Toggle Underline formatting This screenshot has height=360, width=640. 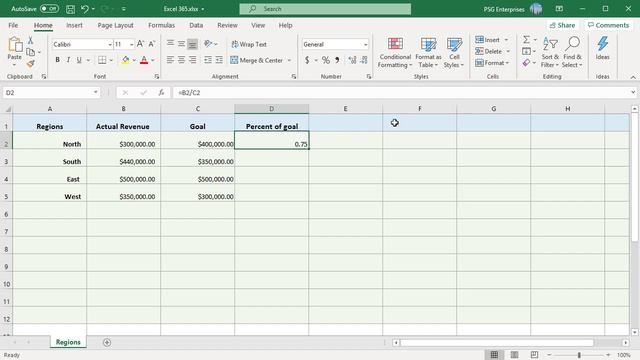tap(79, 60)
